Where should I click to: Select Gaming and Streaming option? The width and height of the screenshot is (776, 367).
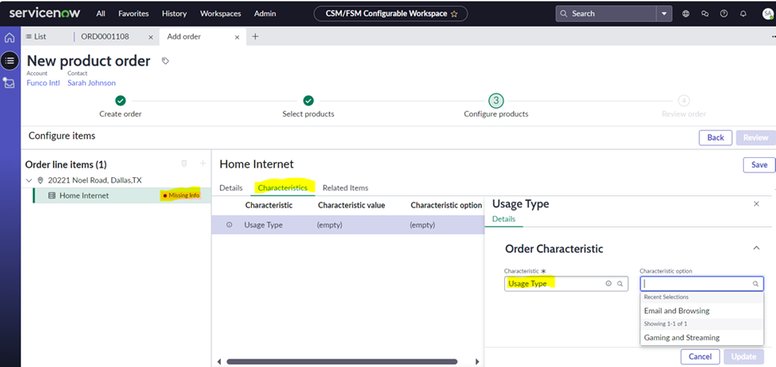702,337
